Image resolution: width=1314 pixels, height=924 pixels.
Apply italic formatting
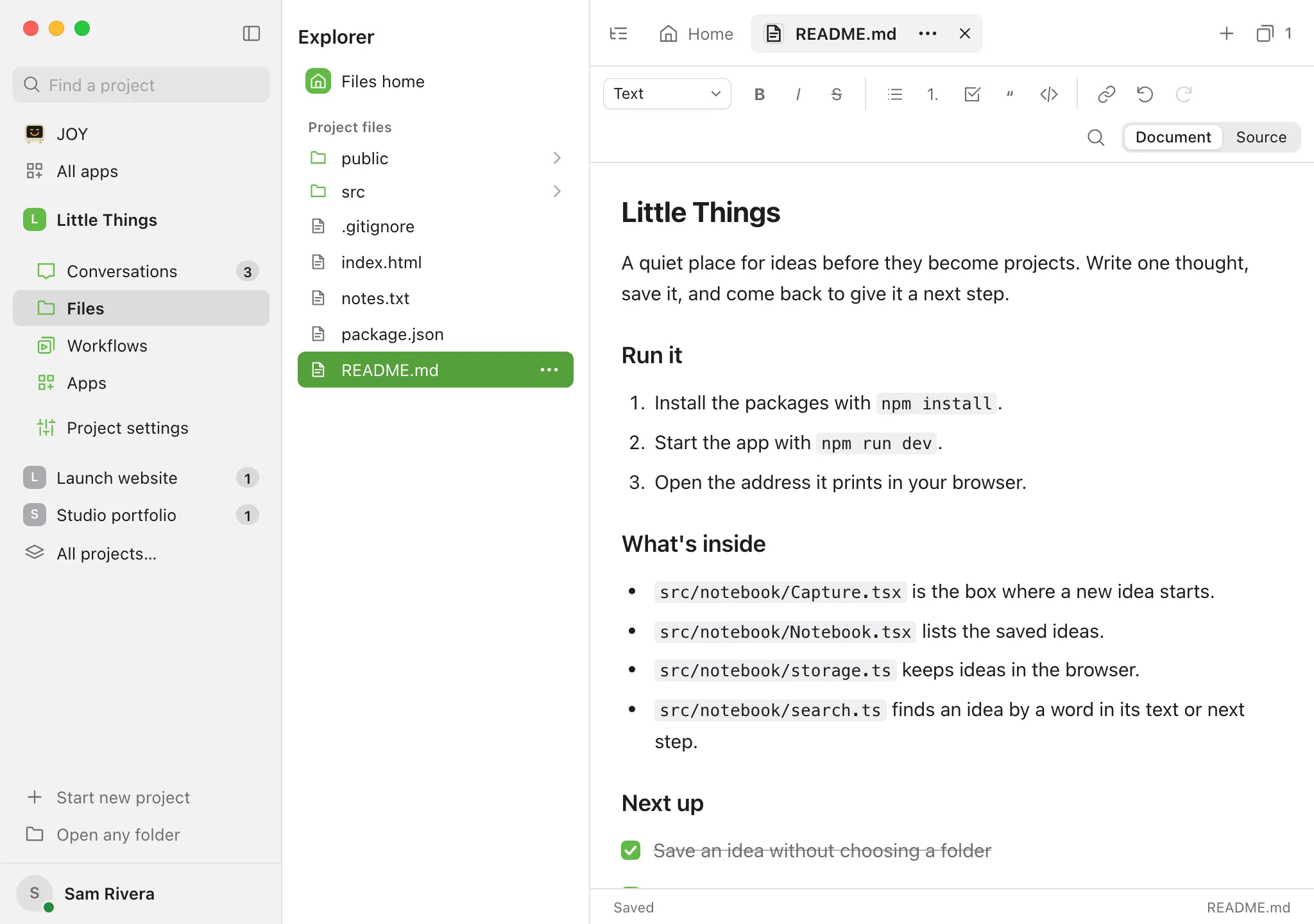coord(798,94)
